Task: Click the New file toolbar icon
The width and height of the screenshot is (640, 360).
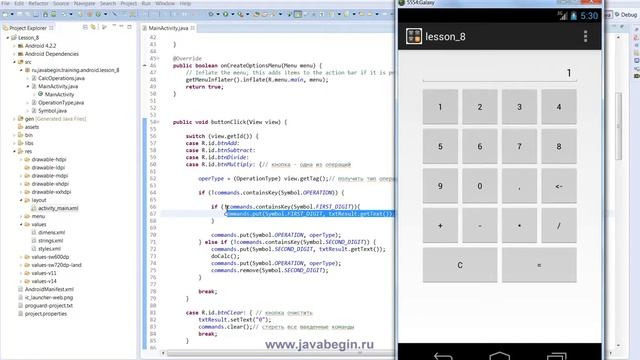Action: click(5, 14)
